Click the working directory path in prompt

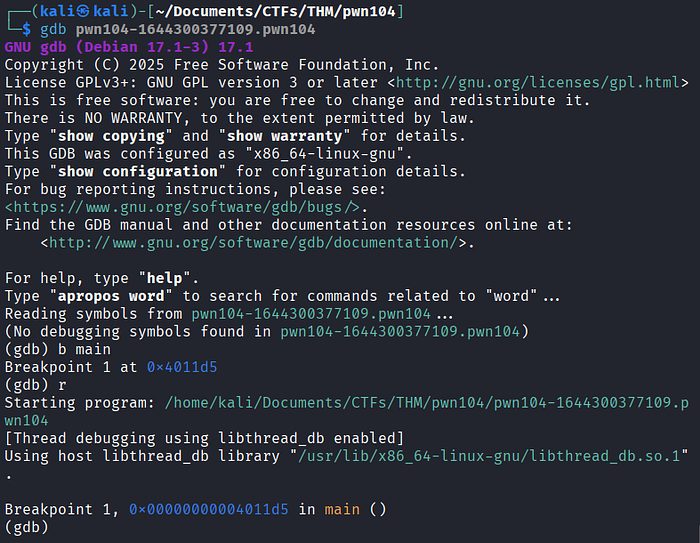coord(275,11)
